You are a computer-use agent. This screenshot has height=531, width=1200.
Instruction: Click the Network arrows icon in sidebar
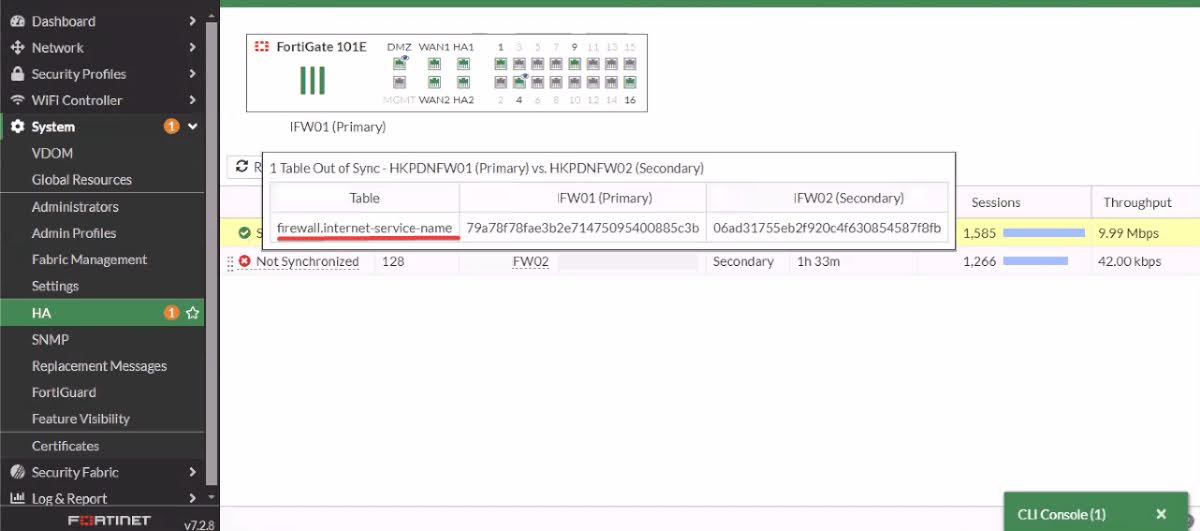17,47
